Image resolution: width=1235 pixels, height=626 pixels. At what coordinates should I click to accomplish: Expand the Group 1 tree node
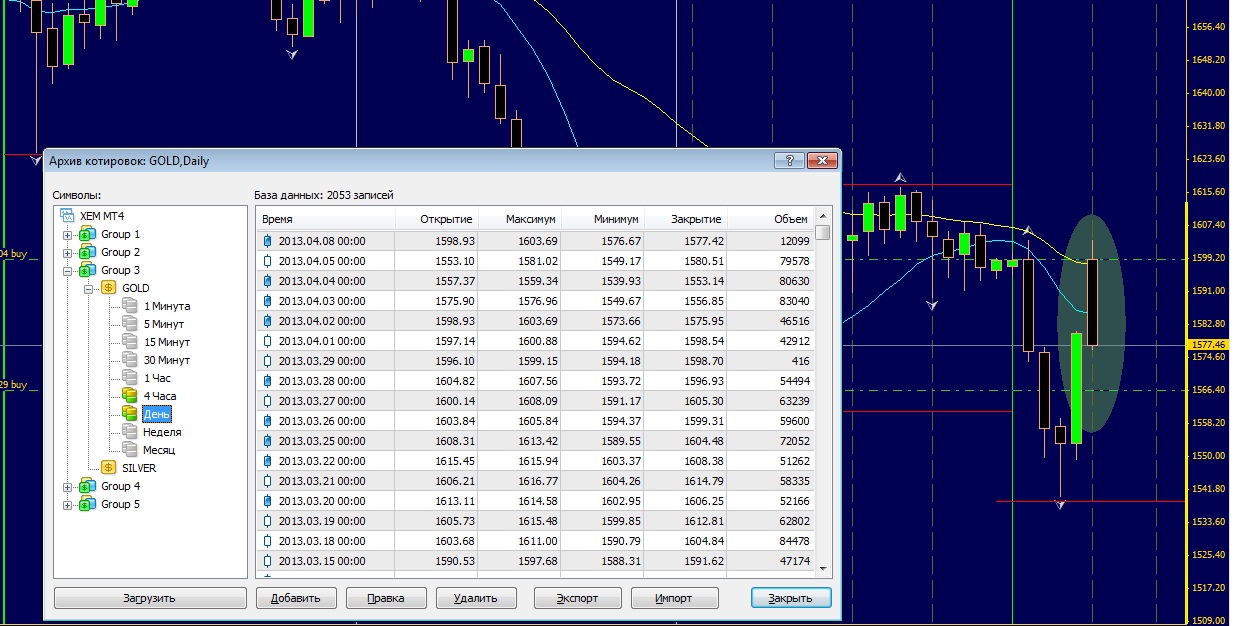tap(68, 234)
